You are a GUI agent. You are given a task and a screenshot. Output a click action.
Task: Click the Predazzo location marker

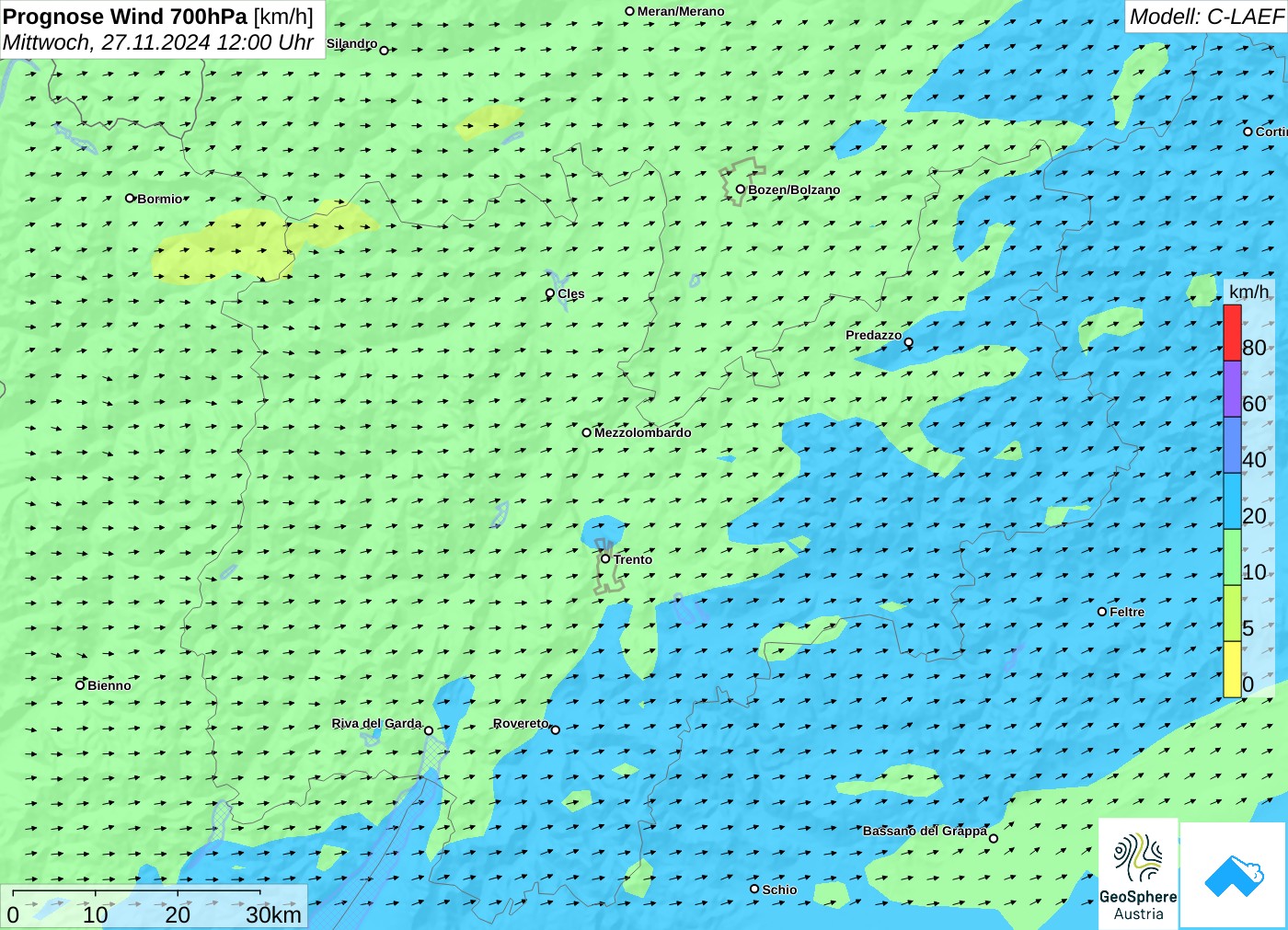point(909,342)
